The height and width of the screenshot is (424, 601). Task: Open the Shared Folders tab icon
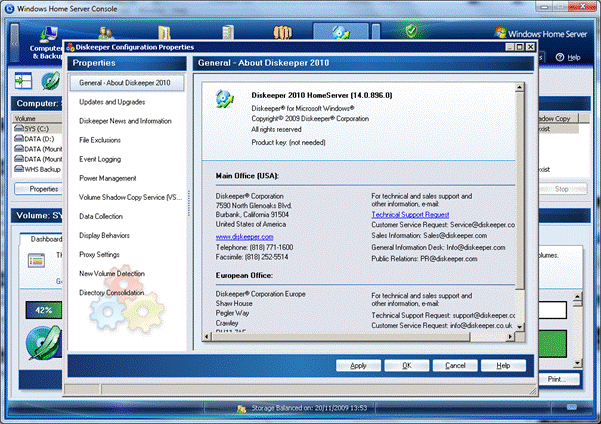[x=164, y=33]
